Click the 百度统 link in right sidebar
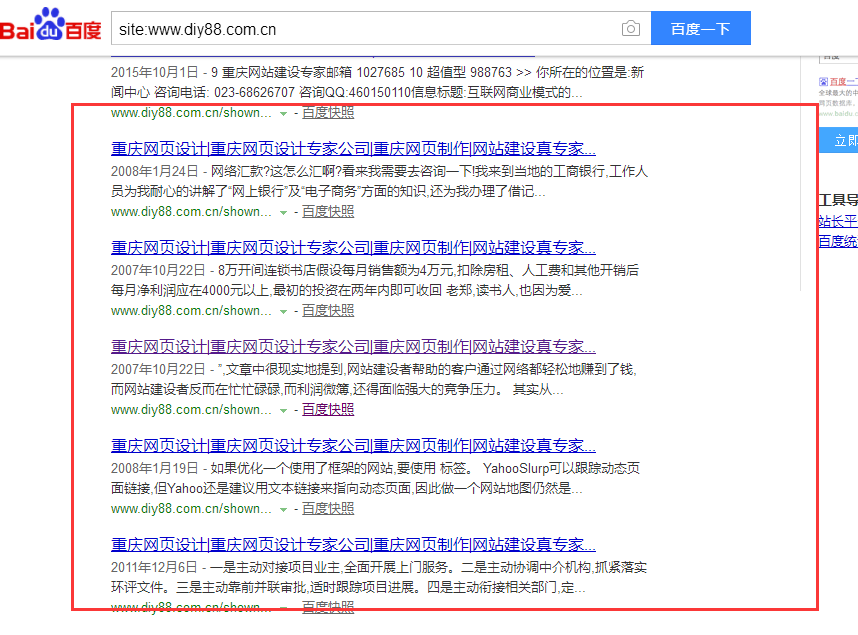The image size is (858, 635). pos(838,241)
